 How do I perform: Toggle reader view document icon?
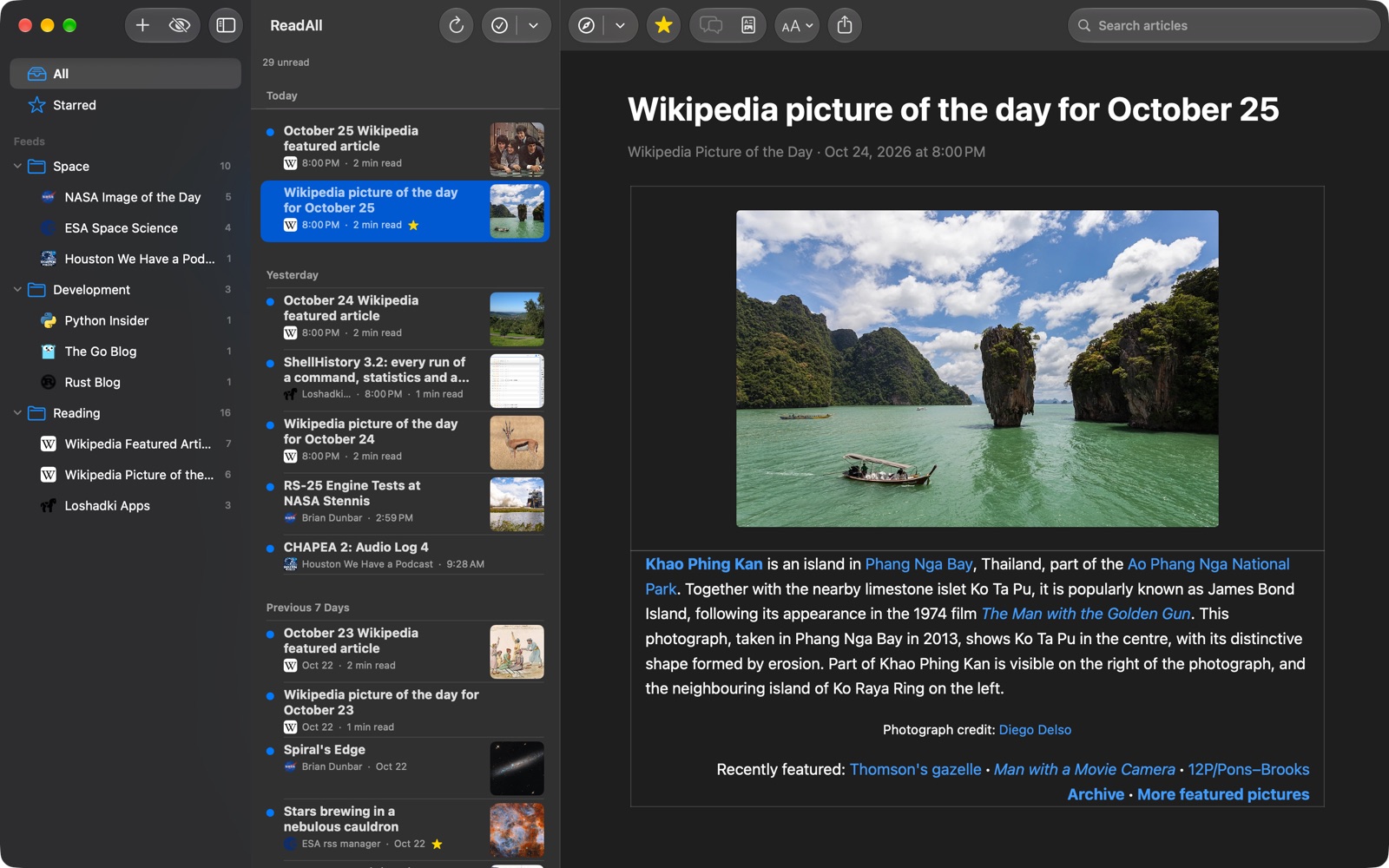tap(748, 25)
